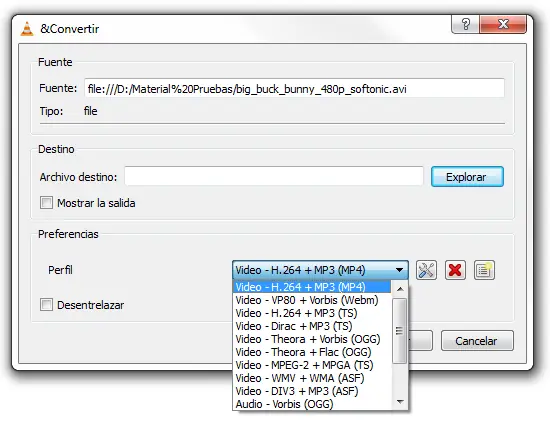Enable the Mostrar la salida checkbox
This screenshot has height=421, width=550.
[46, 203]
